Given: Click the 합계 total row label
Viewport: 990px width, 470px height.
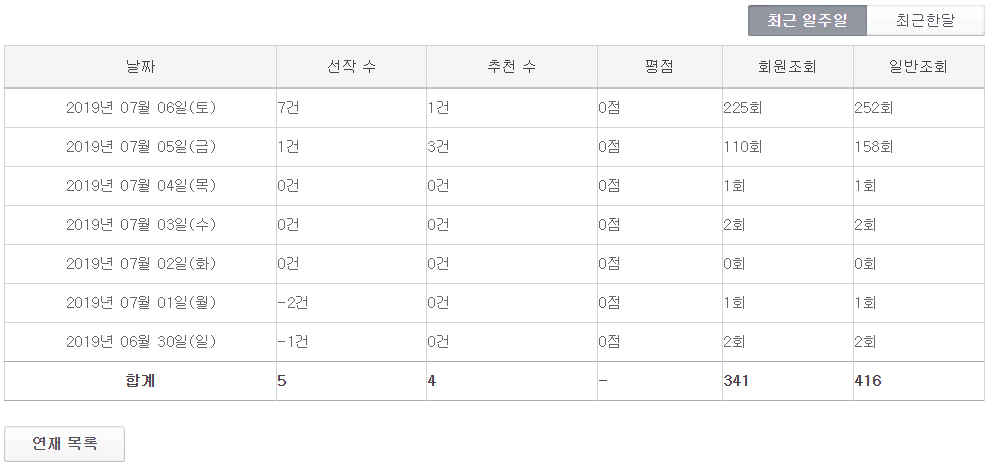Looking at the screenshot, I should coord(141,381).
